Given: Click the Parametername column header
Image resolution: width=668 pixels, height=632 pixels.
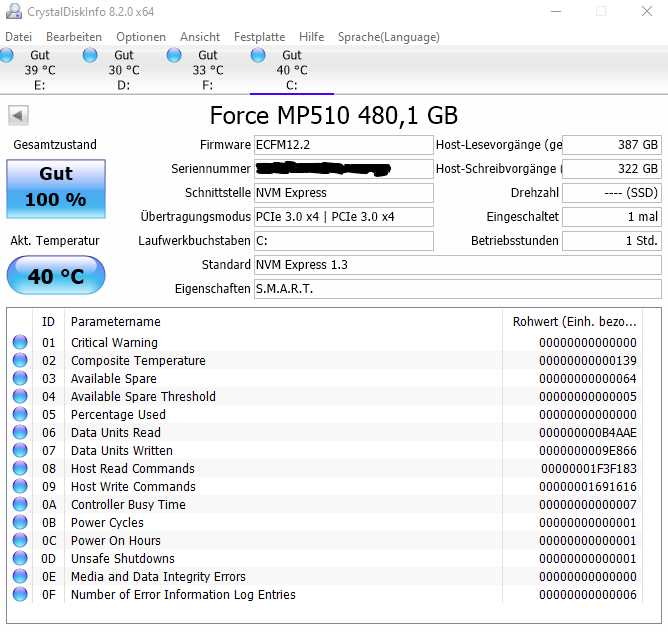Looking at the screenshot, I should (283, 321).
